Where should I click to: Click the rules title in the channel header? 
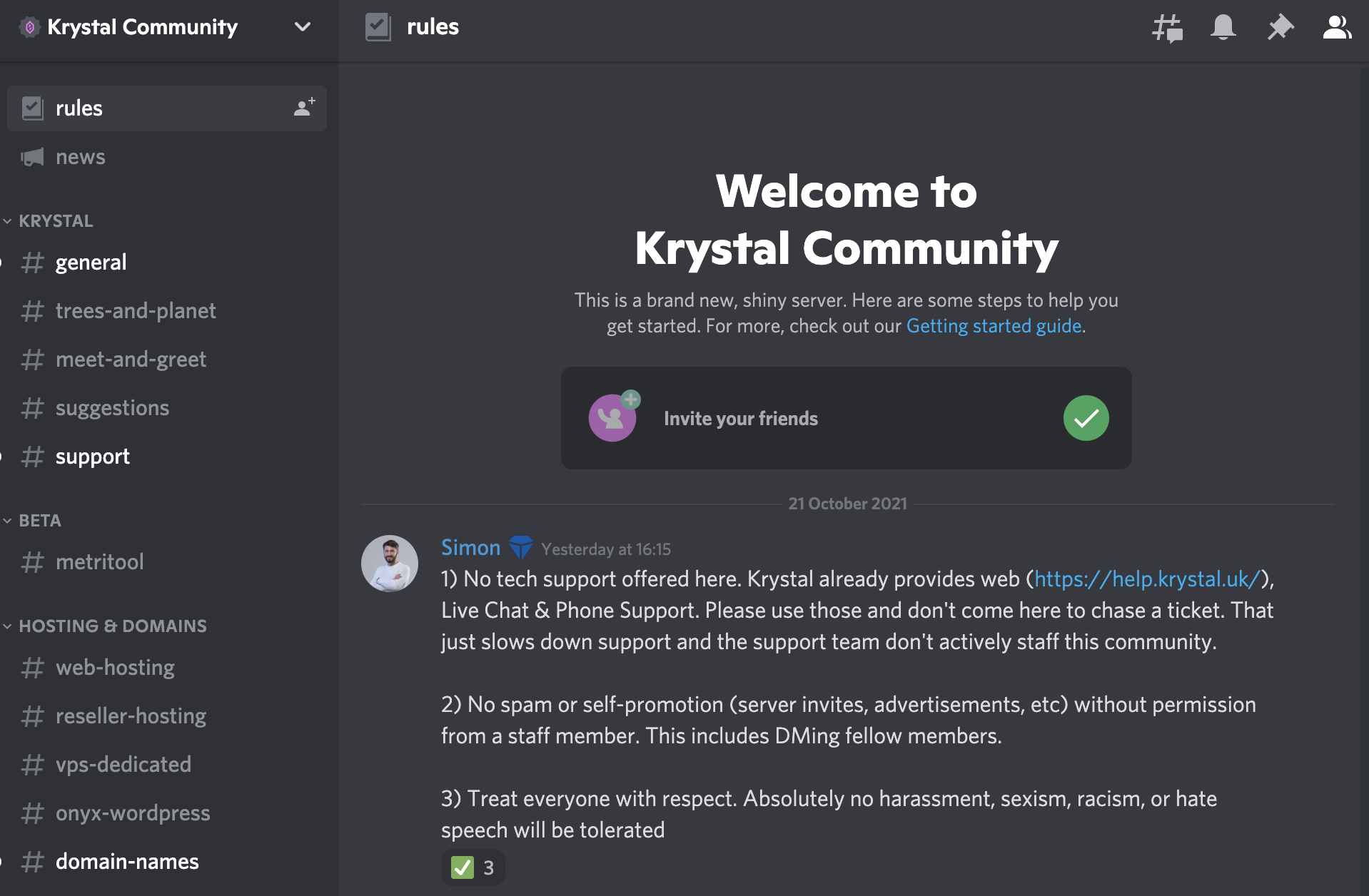(x=433, y=27)
